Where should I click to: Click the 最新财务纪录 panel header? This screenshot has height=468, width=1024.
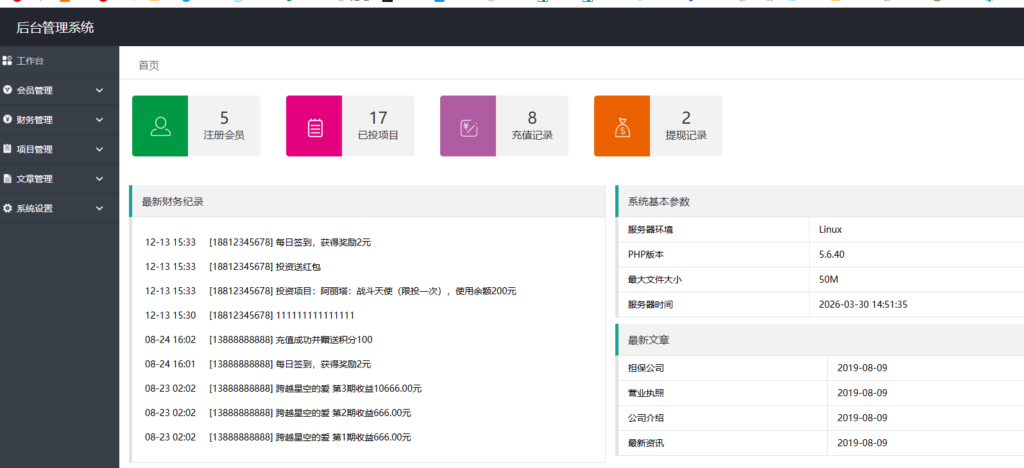point(368,202)
